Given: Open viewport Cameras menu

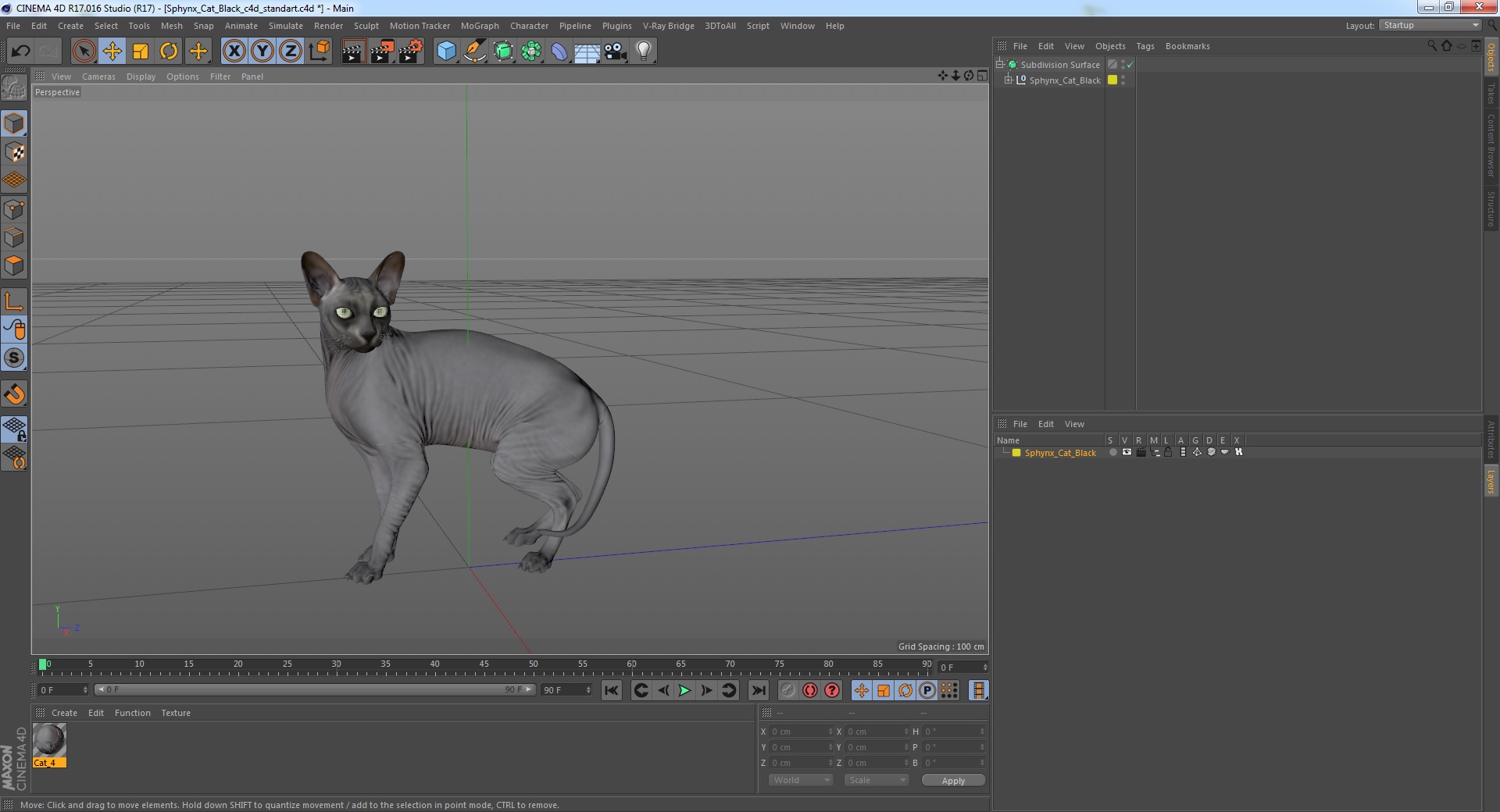Looking at the screenshot, I should click(98, 77).
